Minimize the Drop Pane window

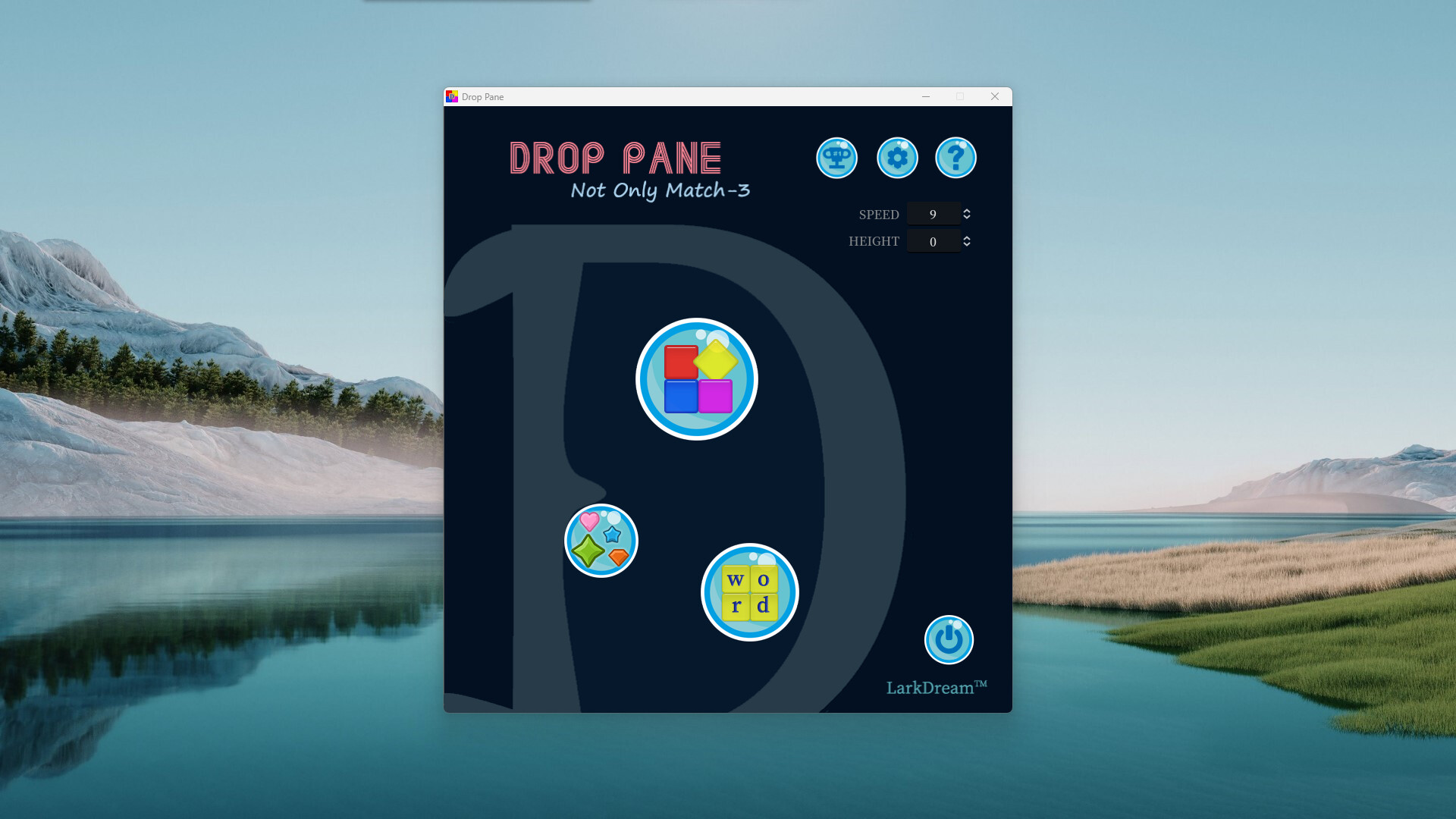click(x=925, y=96)
